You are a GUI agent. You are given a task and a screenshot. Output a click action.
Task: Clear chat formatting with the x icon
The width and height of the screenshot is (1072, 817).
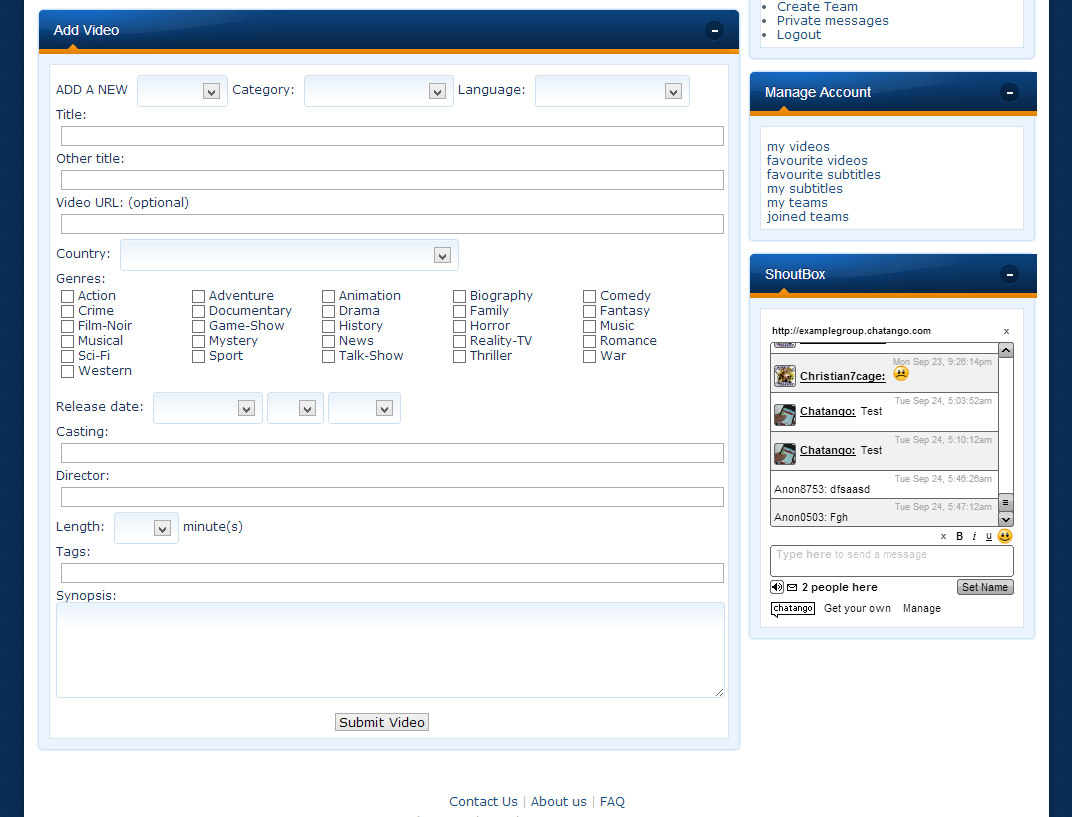click(x=942, y=536)
